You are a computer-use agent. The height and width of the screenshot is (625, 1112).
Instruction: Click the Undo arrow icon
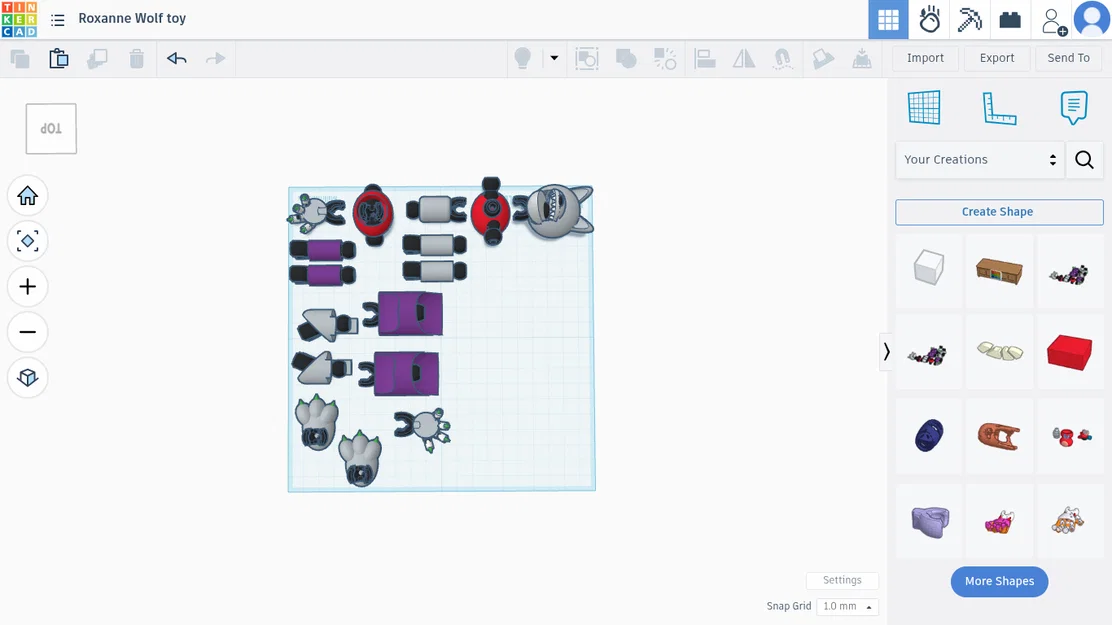coord(177,58)
